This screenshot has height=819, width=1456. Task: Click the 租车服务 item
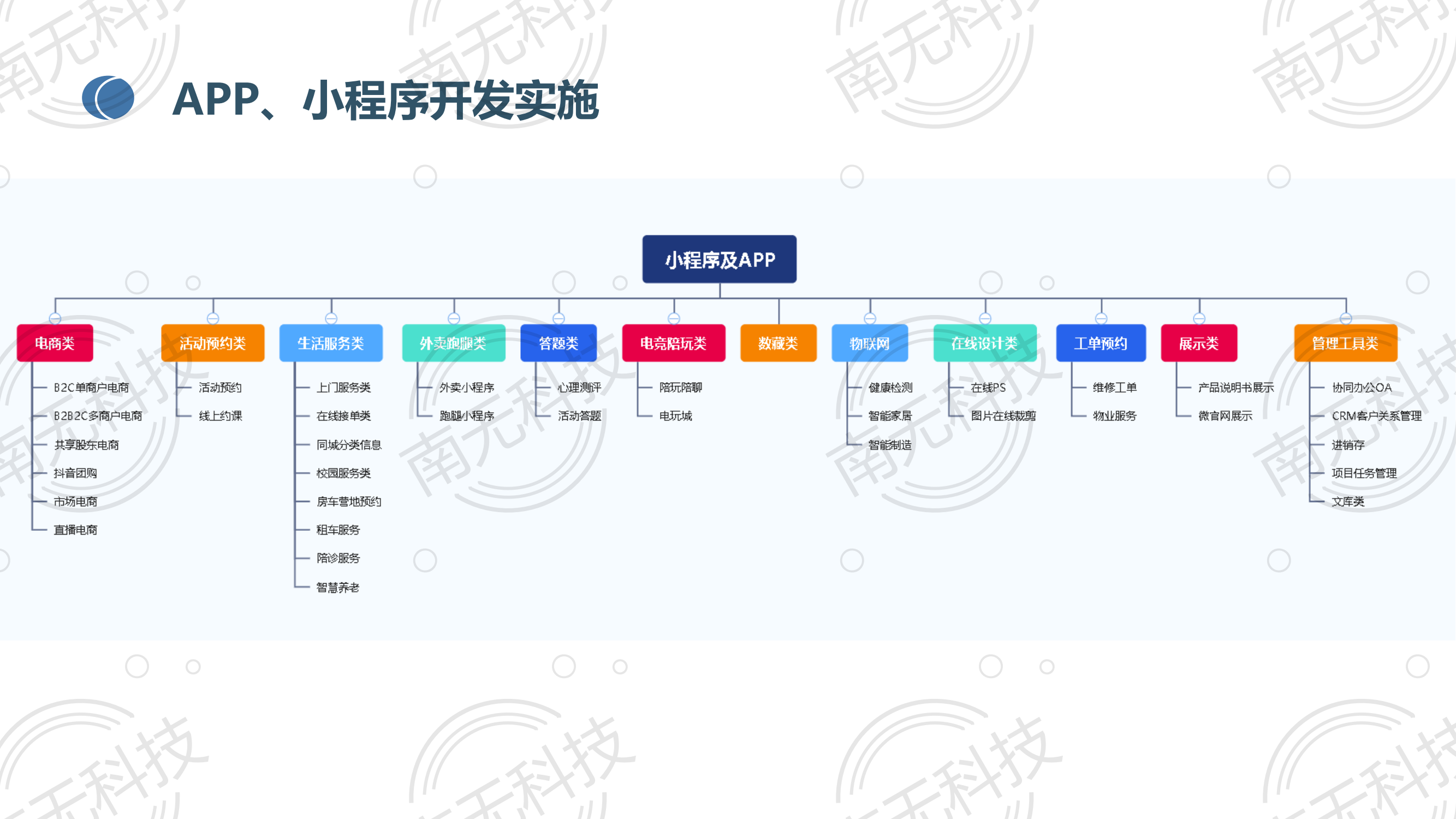[338, 530]
